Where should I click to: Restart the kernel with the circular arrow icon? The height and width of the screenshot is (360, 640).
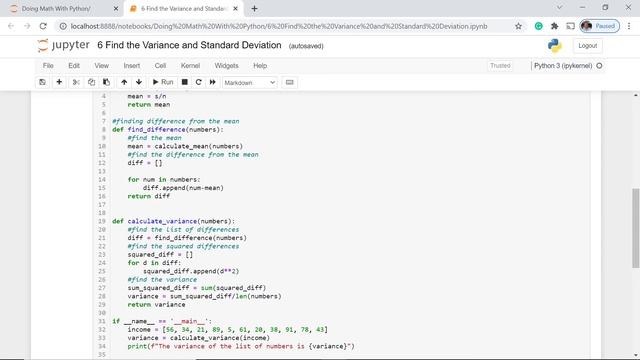point(198,82)
